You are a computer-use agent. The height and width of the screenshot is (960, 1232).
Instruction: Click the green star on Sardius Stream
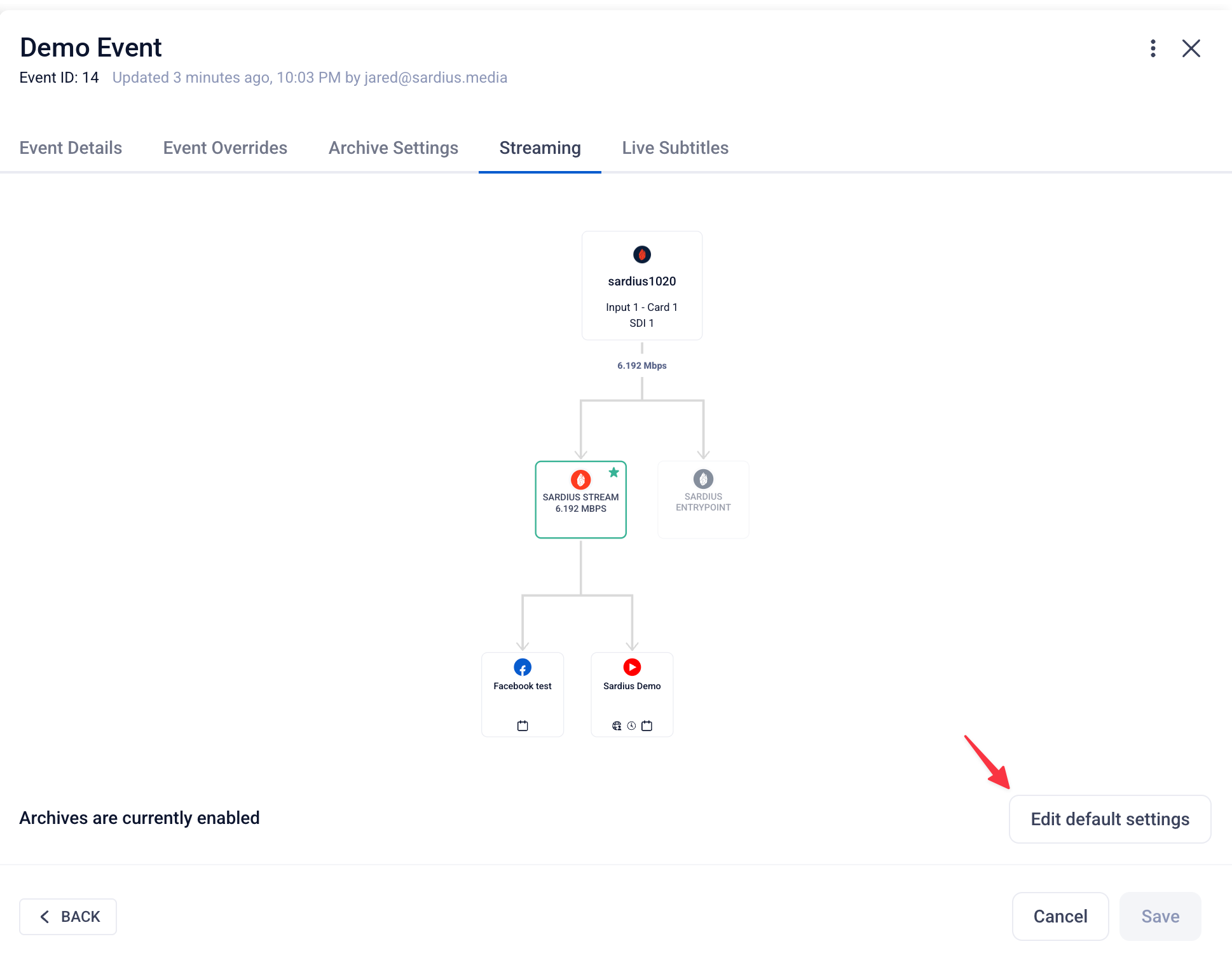(613, 472)
